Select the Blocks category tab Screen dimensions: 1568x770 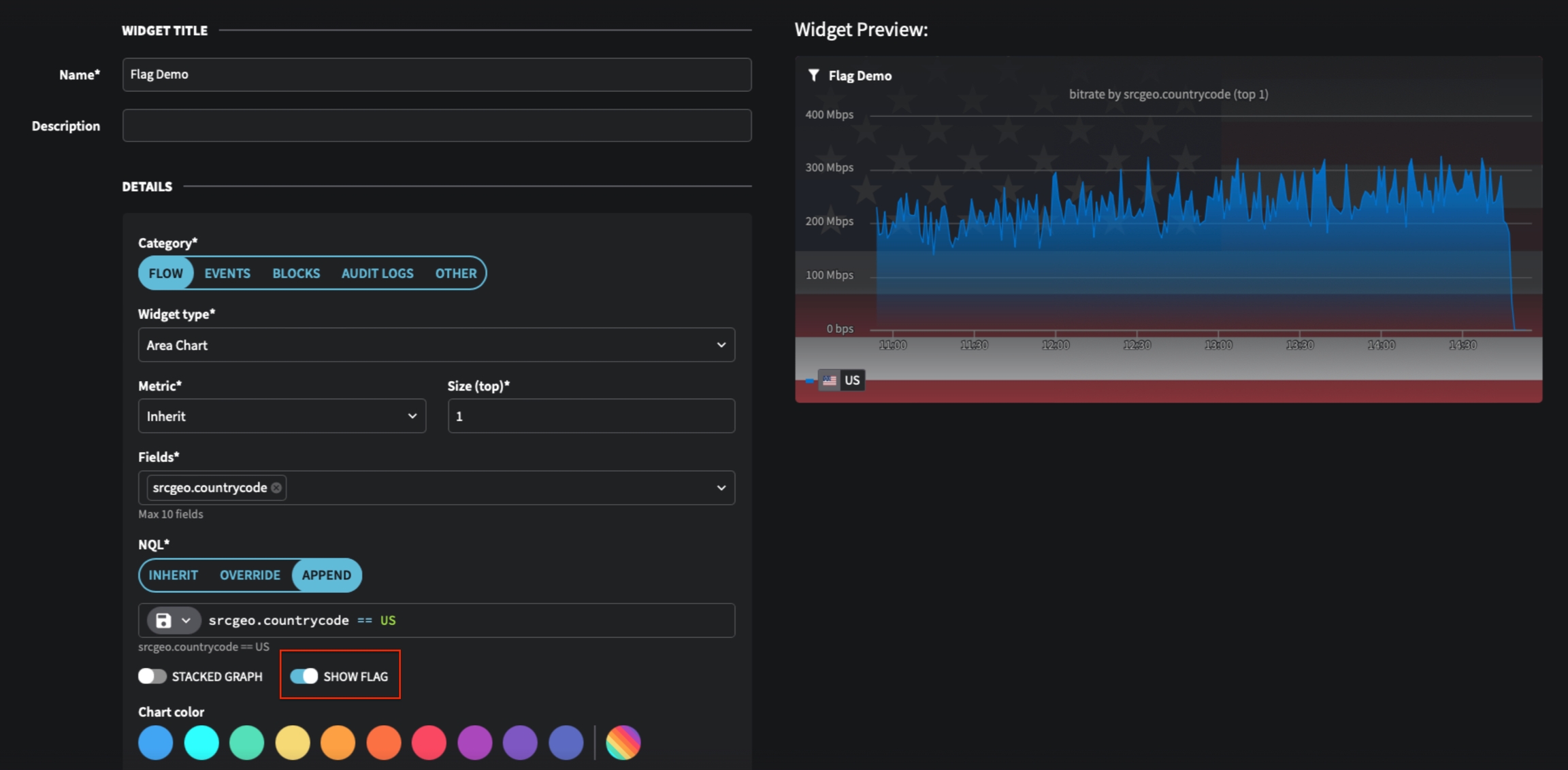pyautogui.click(x=296, y=273)
